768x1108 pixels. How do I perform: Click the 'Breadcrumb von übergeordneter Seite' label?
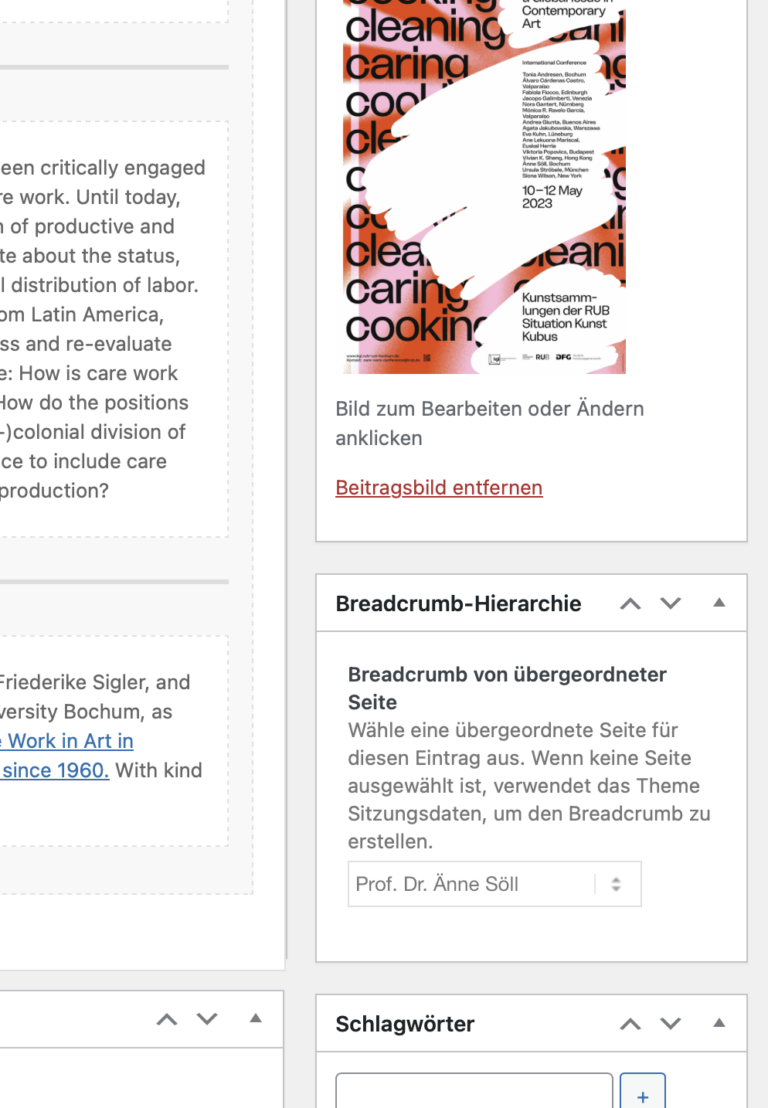click(507, 688)
